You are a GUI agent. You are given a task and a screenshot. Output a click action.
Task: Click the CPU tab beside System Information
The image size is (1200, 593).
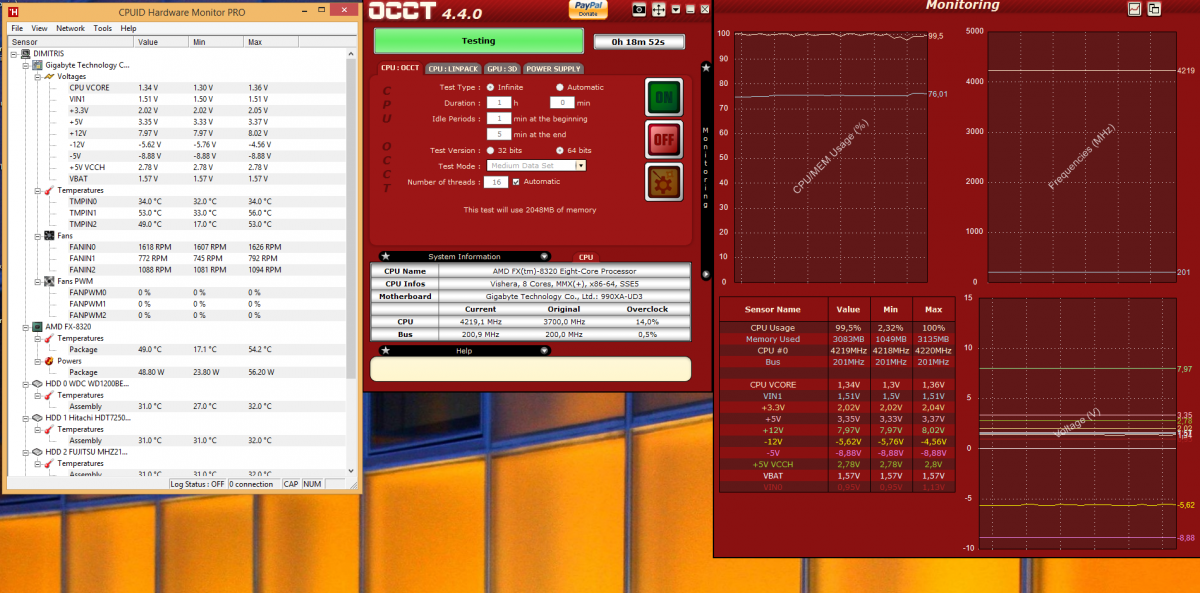[x=586, y=257]
